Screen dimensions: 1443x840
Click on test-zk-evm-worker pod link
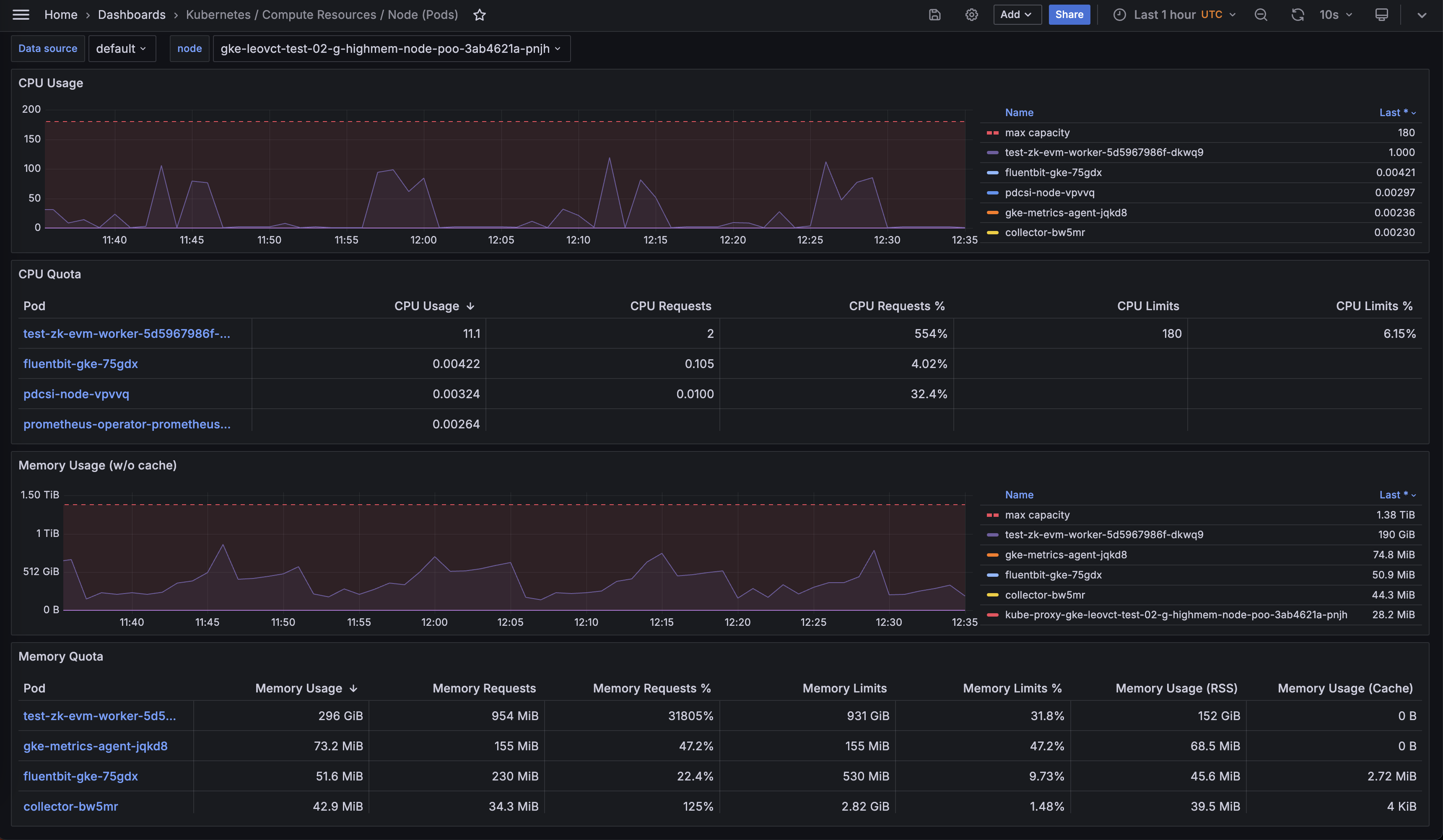(126, 333)
